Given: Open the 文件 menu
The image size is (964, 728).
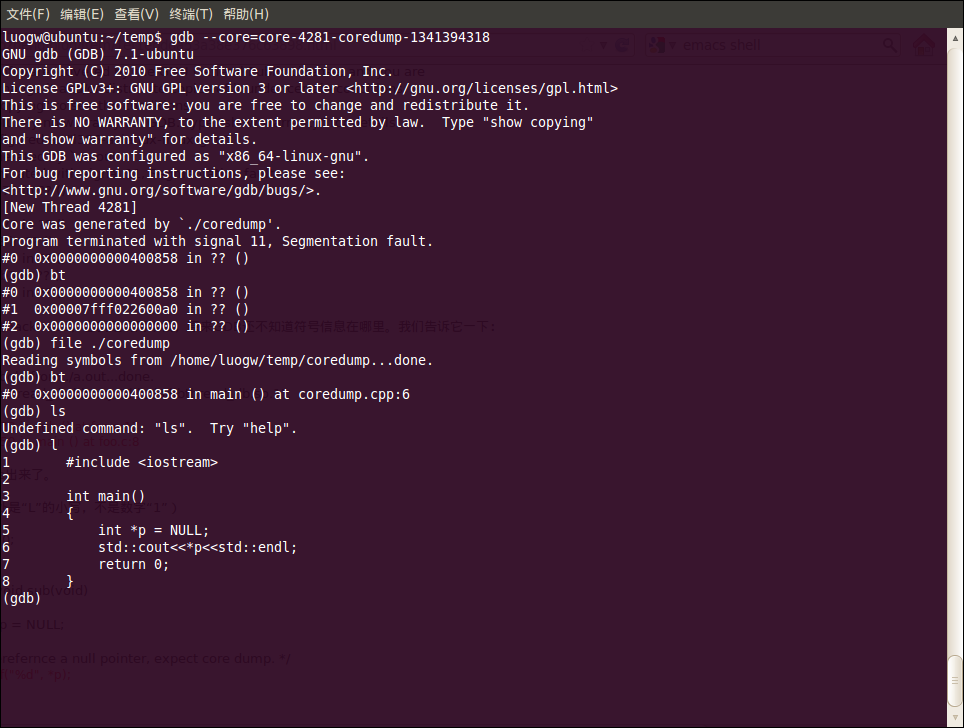Looking at the screenshot, I should pyautogui.click(x=27, y=13).
